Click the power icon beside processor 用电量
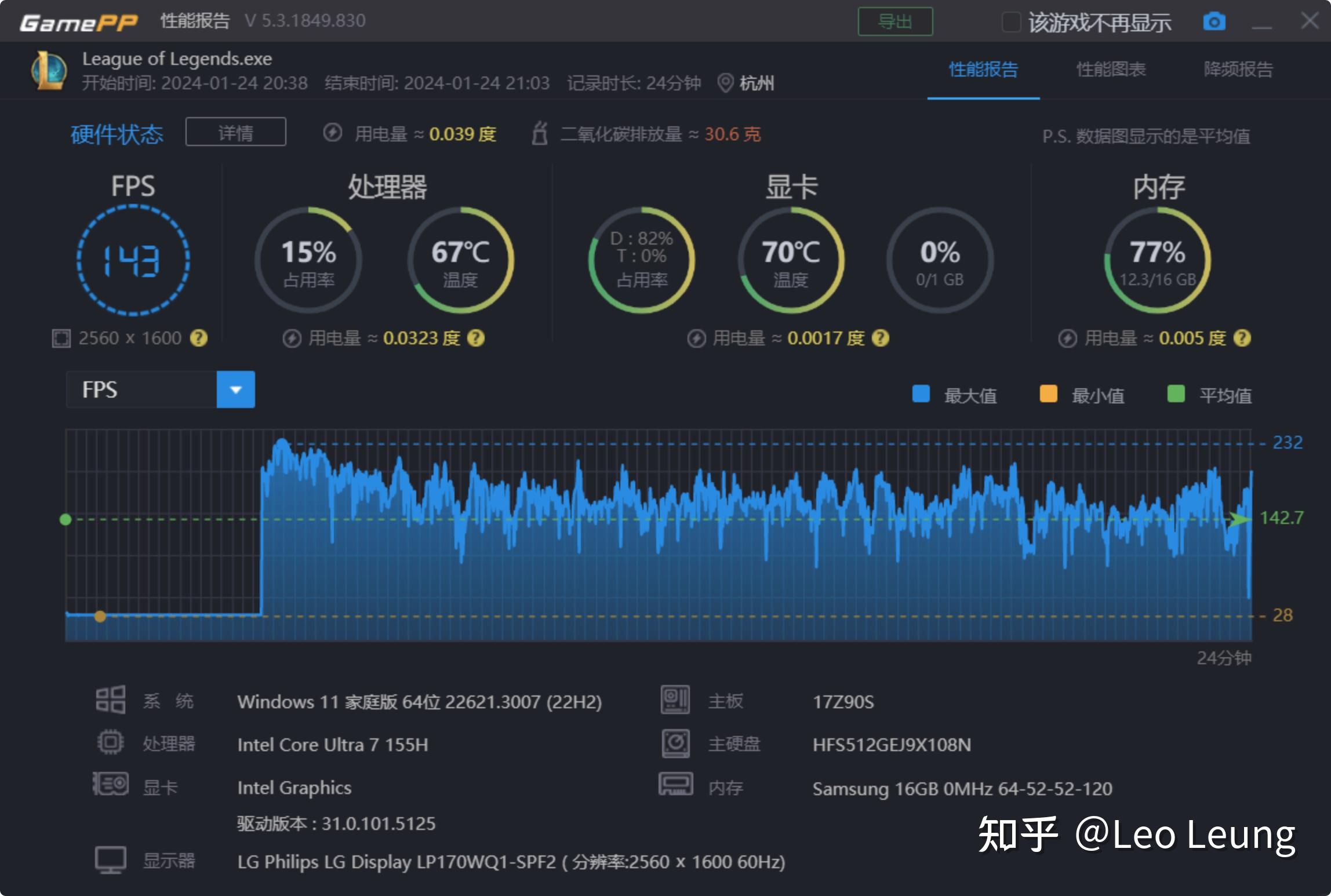Image resolution: width=1331 pixels, height=896 pixels. pyautogui.click(x=292, y=338)
